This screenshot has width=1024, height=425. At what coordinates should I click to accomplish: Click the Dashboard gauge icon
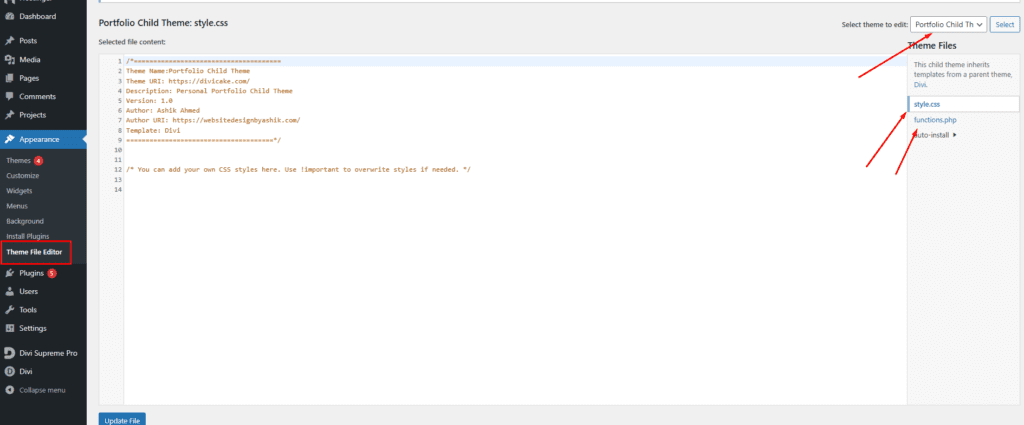(x=10, y=16)
